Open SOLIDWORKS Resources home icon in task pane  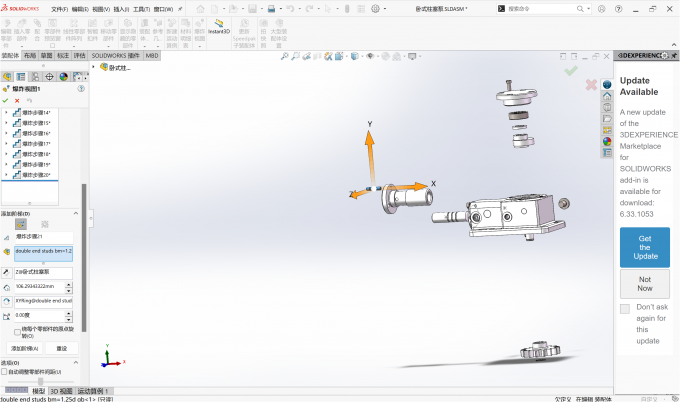tap(607, 96)
